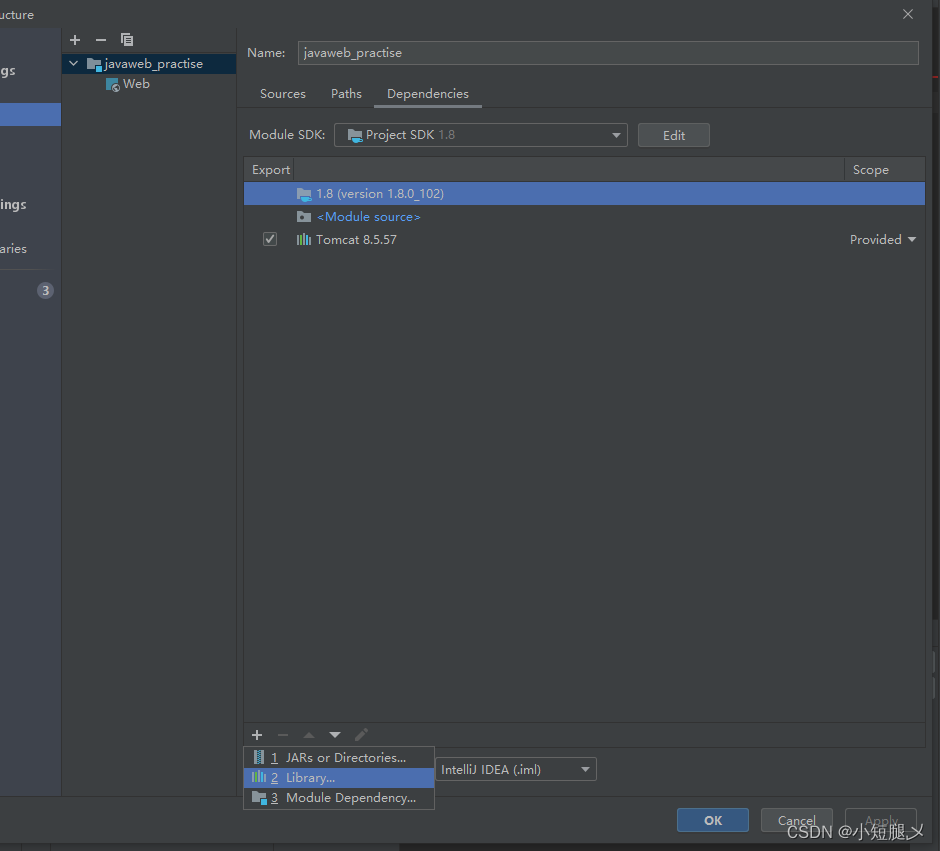This screenshot has height=851, width=940.
Task: Choose Module Dependency... menu item
Action: tap(339, 798)
